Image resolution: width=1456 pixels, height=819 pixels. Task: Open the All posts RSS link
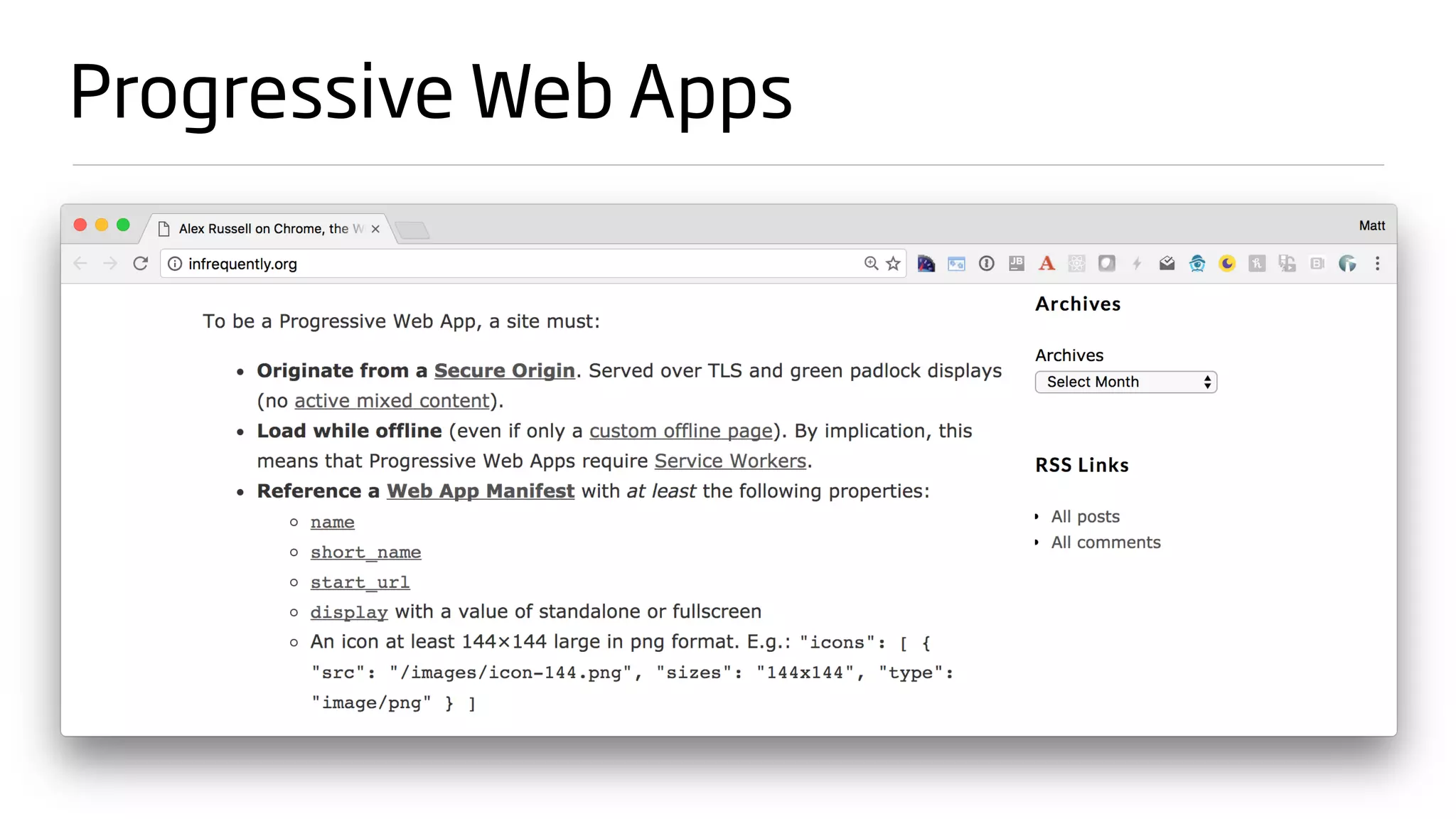1086,517
